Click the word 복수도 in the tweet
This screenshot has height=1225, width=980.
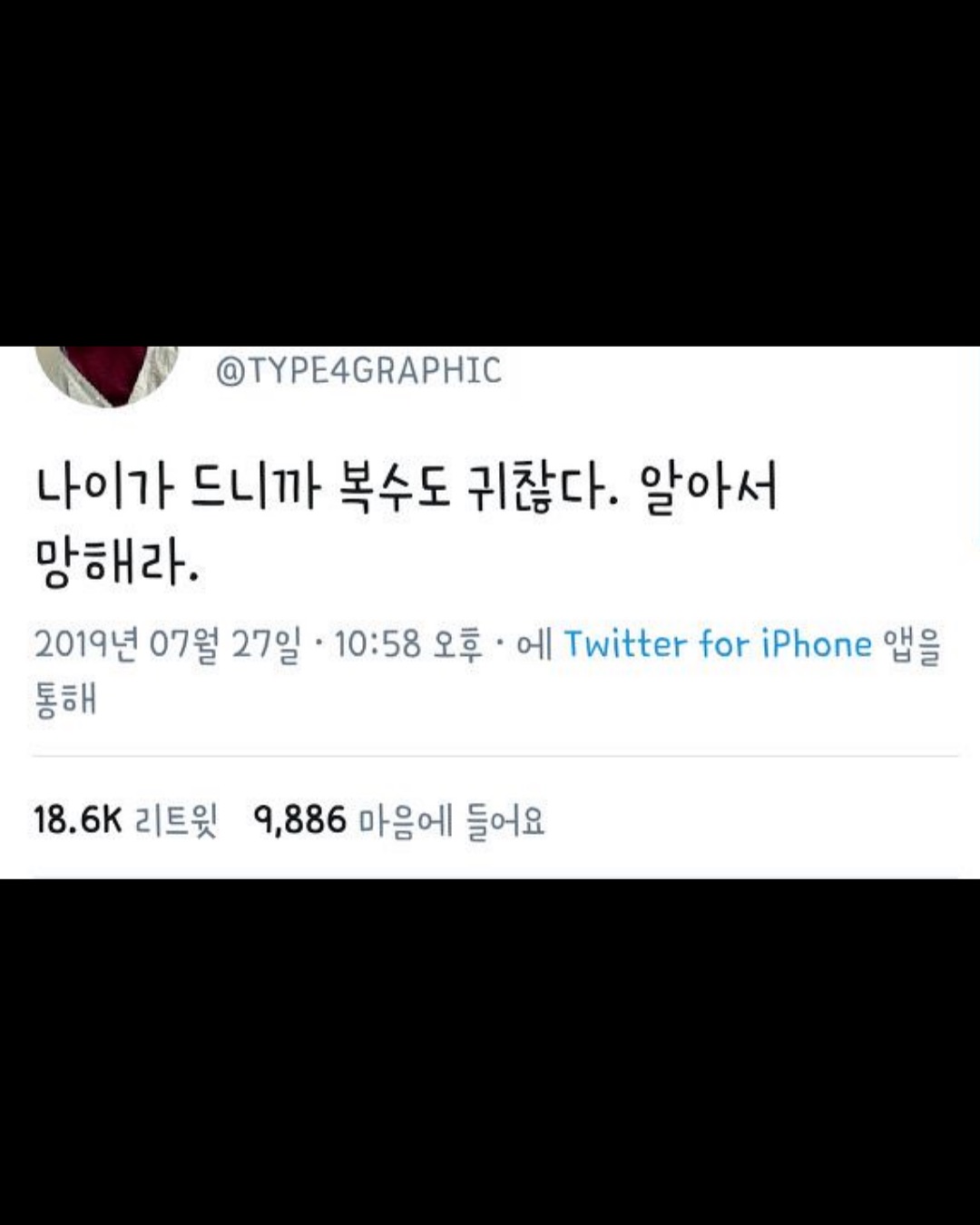coord(393,489)
